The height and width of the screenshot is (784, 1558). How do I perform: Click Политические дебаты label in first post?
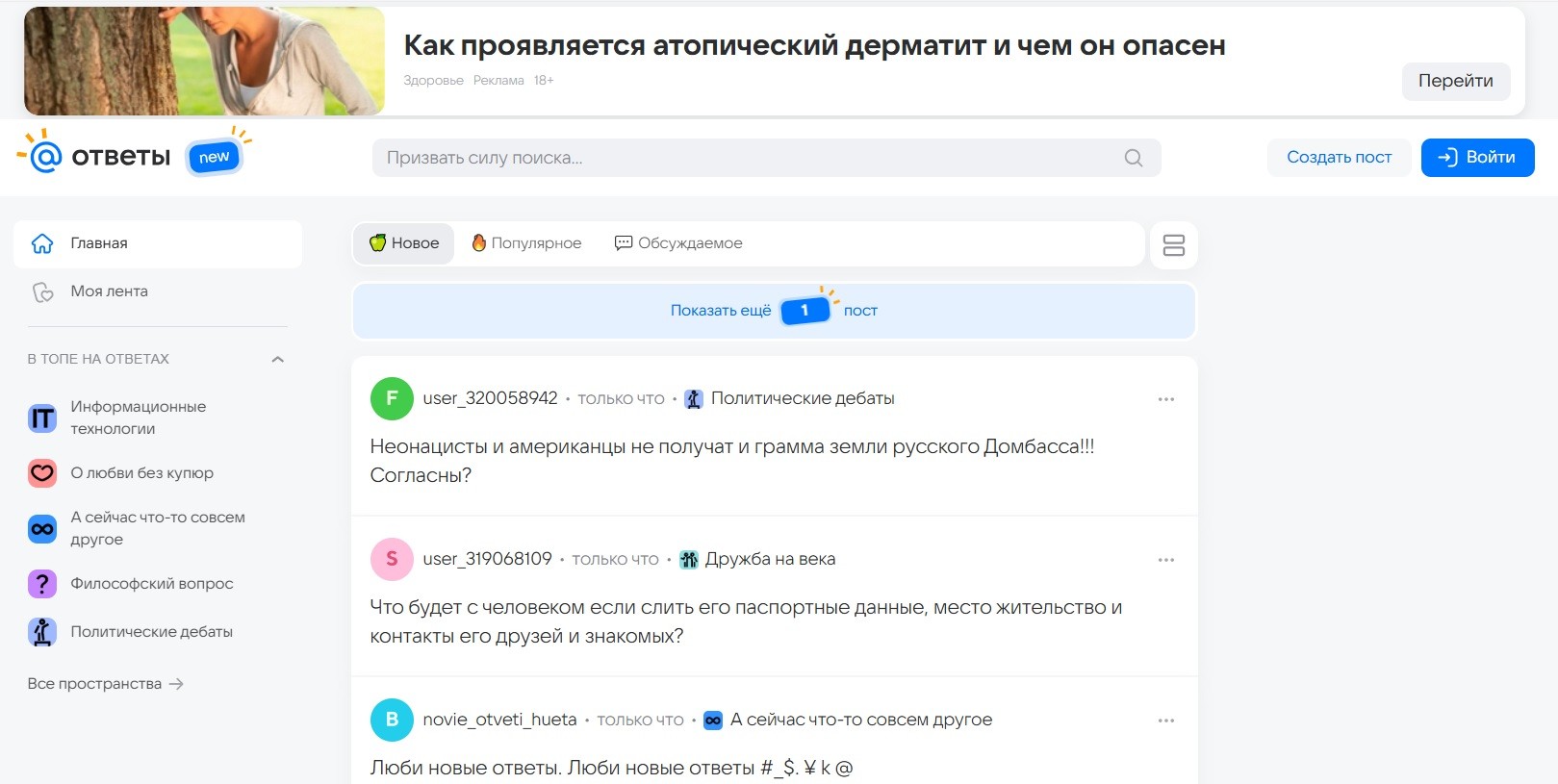pos(803,398)
